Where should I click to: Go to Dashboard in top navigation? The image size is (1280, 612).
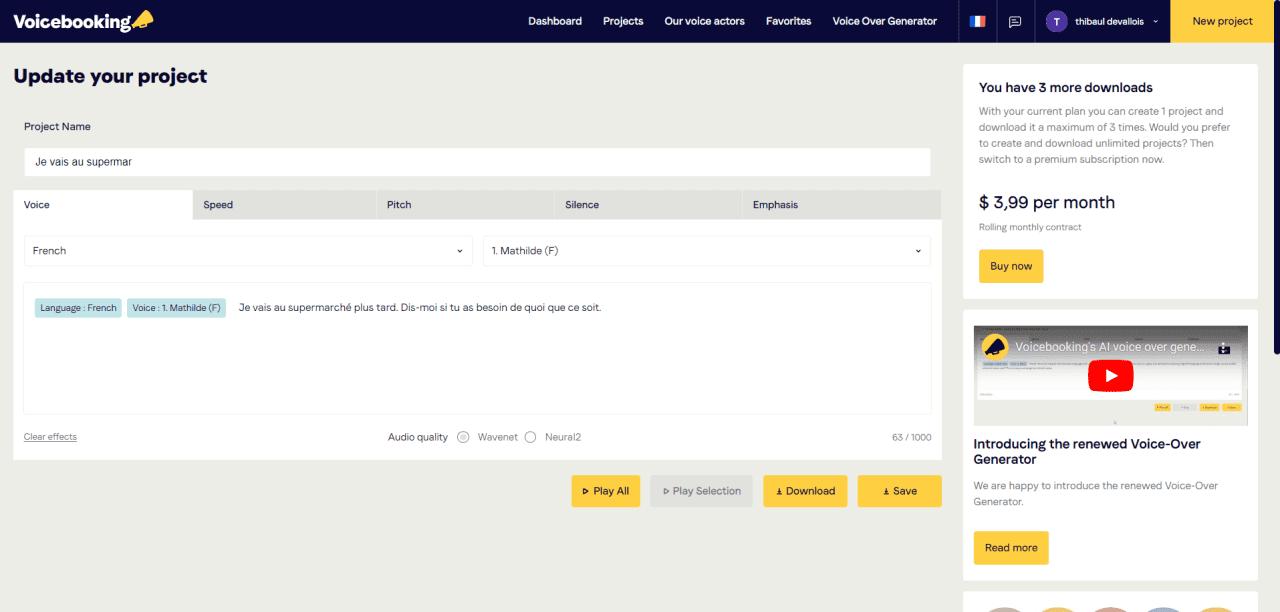click(555, 21)
